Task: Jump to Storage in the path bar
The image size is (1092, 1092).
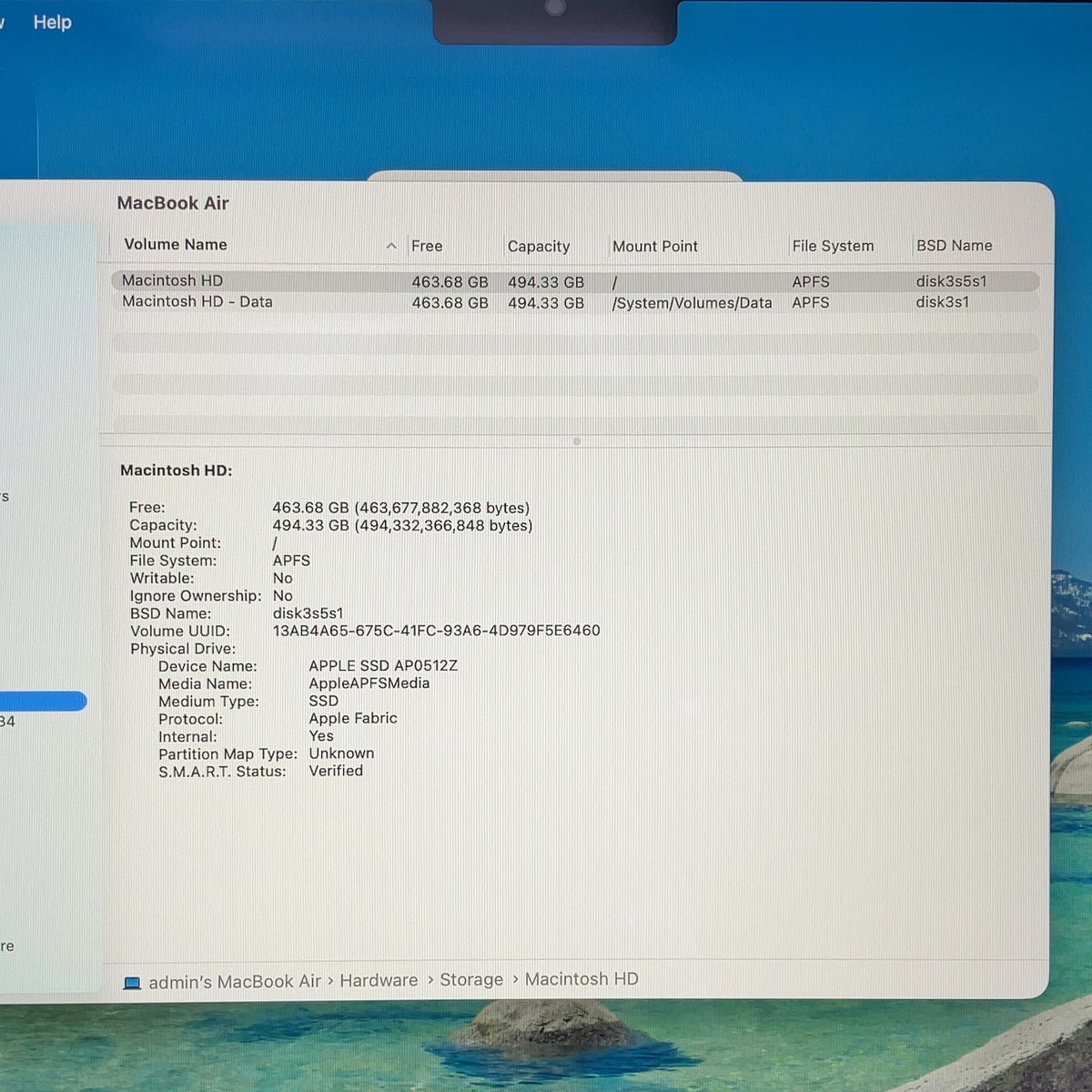Action: pos(471,979)
